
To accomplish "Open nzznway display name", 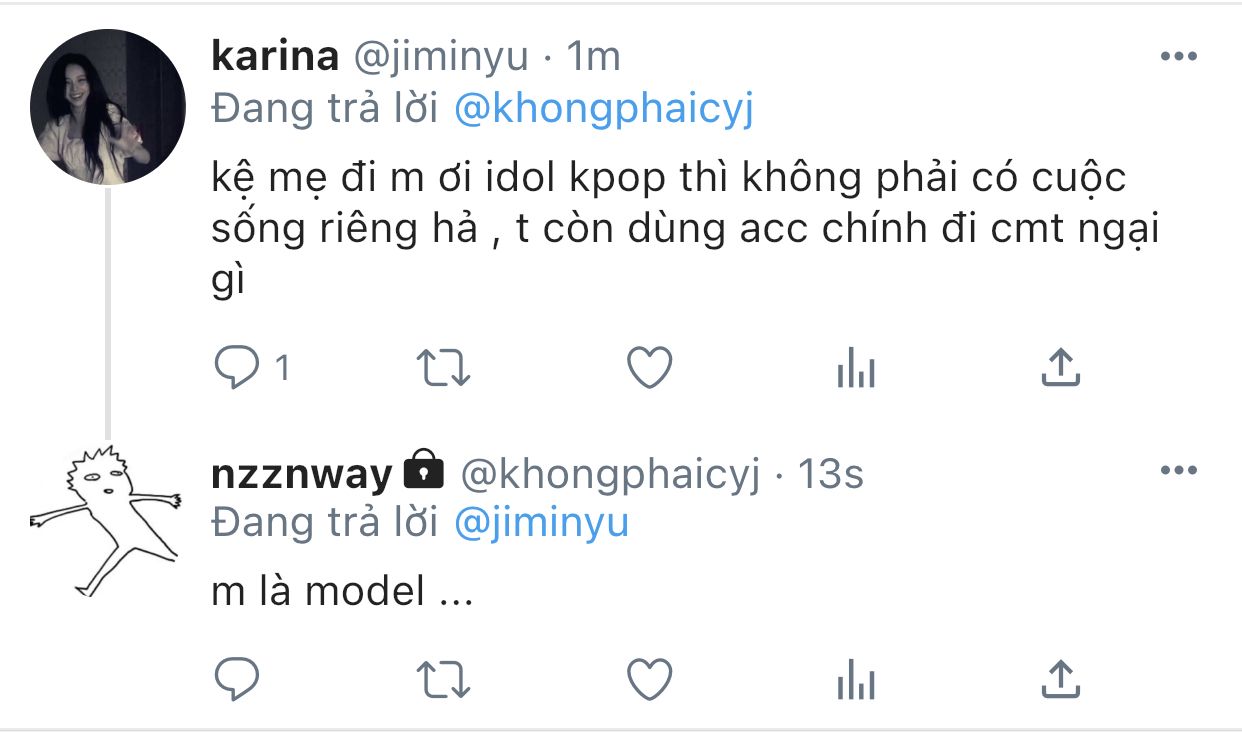I will click(x=302, y=474).
